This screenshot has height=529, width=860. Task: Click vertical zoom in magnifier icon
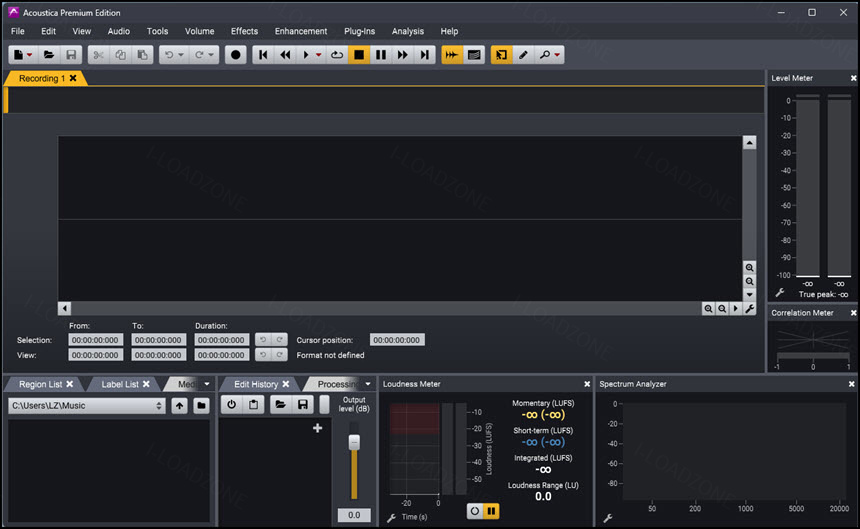749,268
